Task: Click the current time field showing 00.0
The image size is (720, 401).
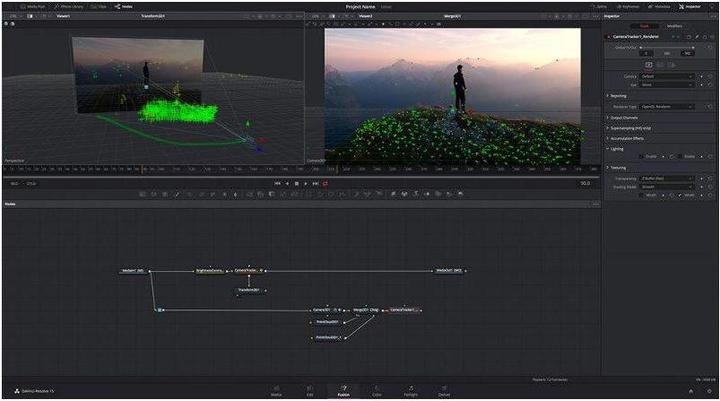Action: click(585, 183)
